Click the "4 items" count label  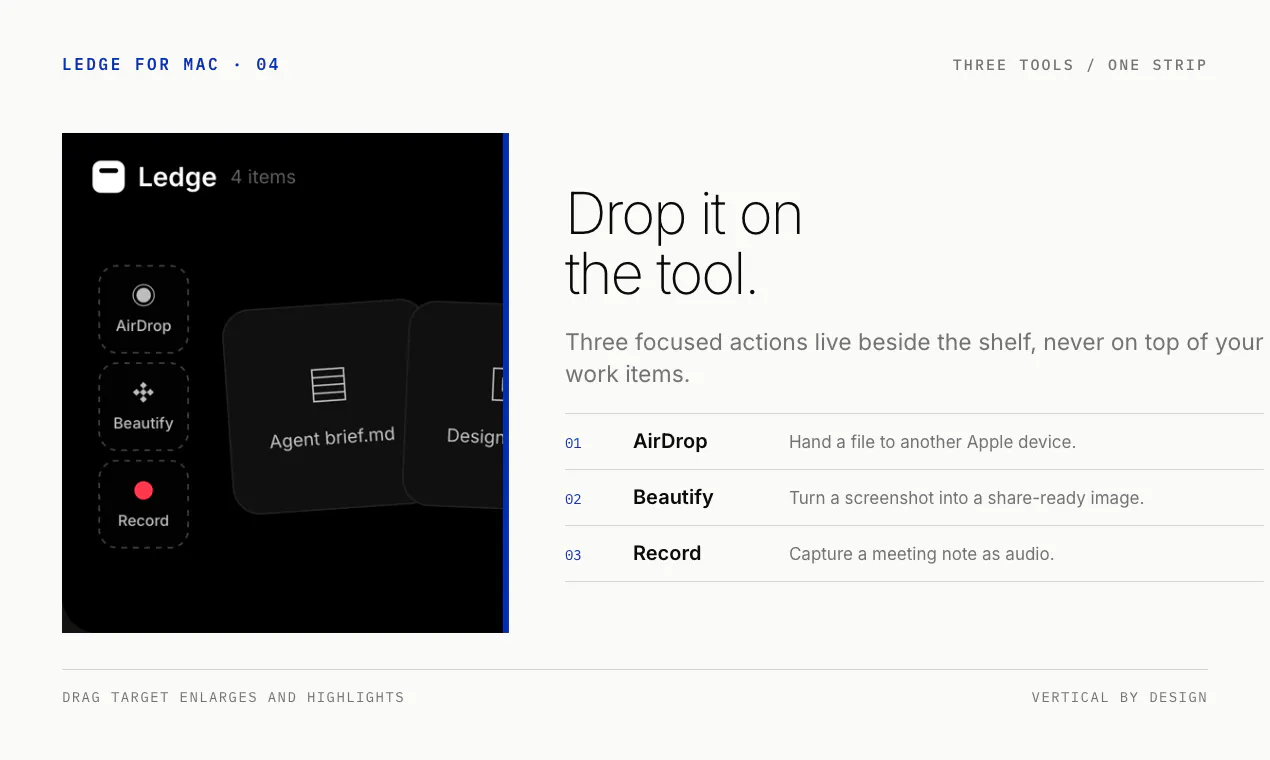point(263,177)
